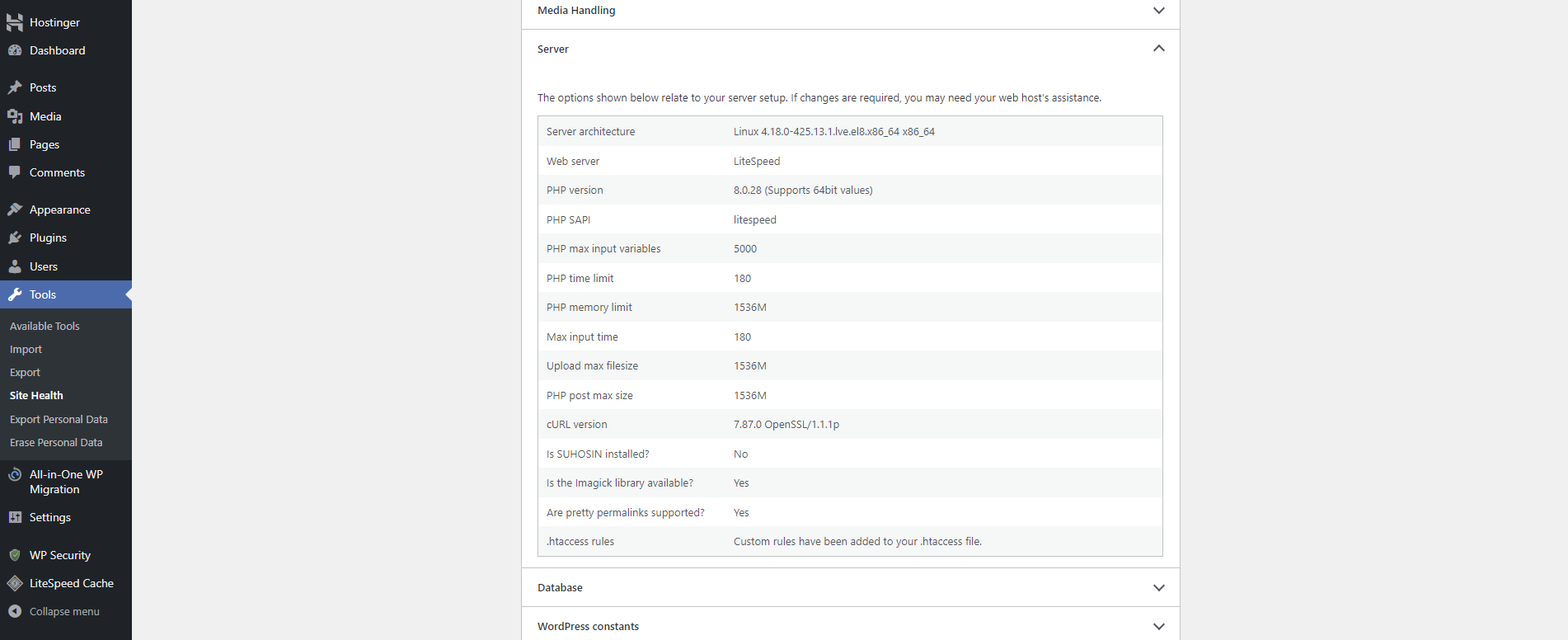Open the LiteSpeed Cache icon
Screen dimensions: 1568x640
click(15, 583)
